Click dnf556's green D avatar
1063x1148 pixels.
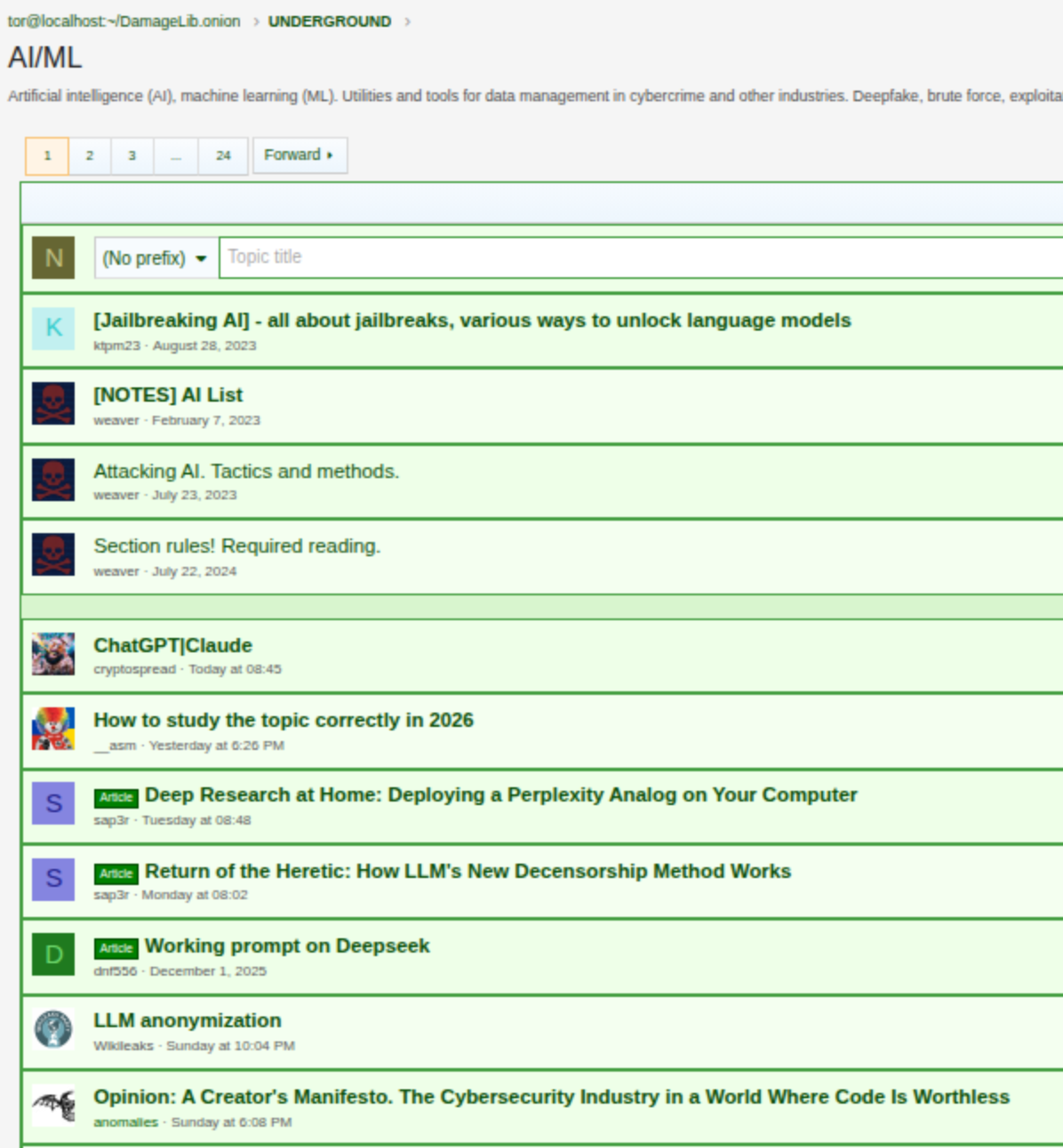click(x=53, y=954)
